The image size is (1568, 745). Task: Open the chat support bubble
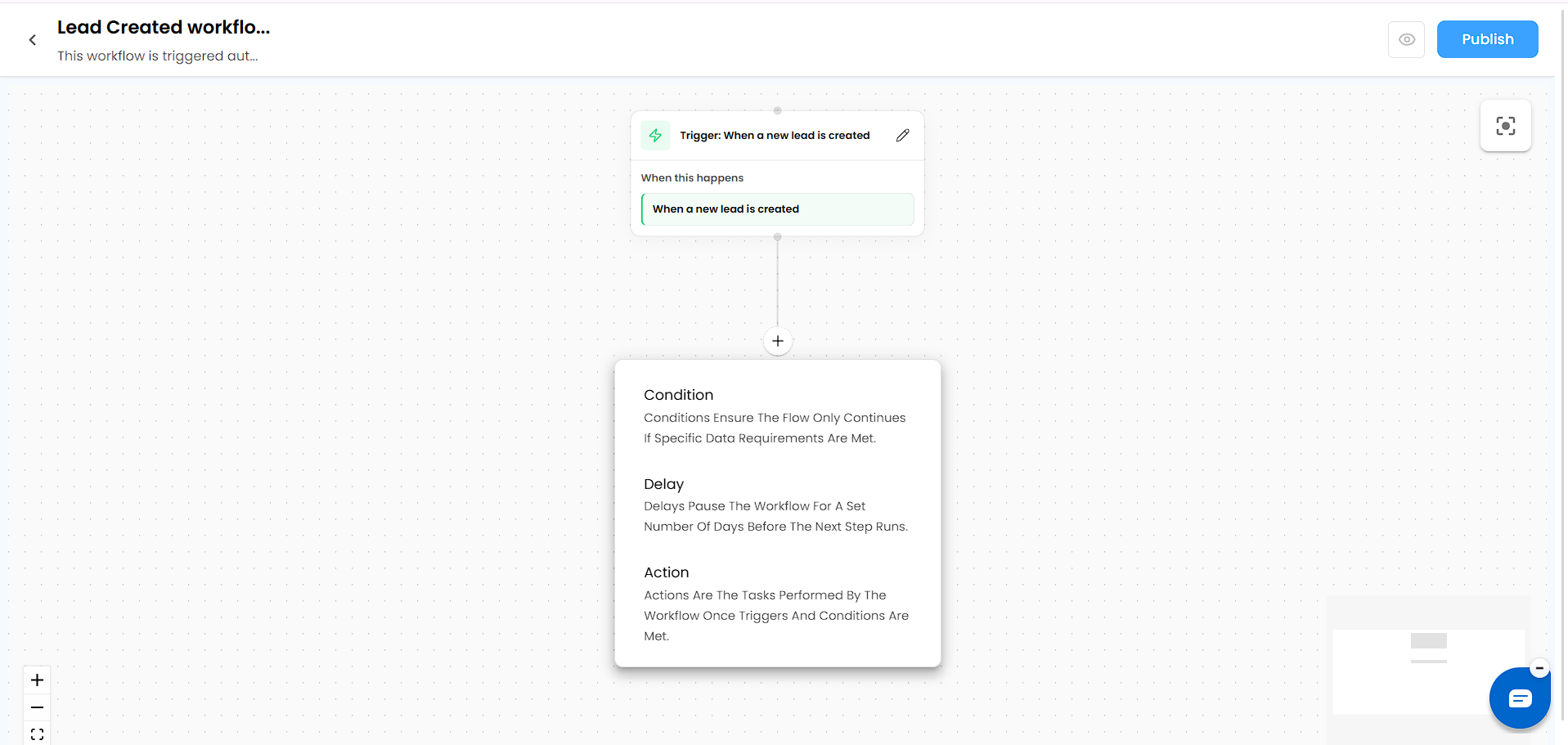(x=1520, y=698)
